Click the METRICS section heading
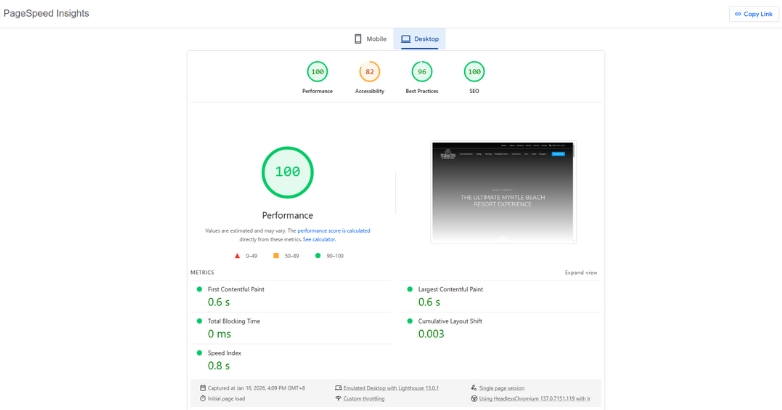782x410 pixels. (202, 273)
